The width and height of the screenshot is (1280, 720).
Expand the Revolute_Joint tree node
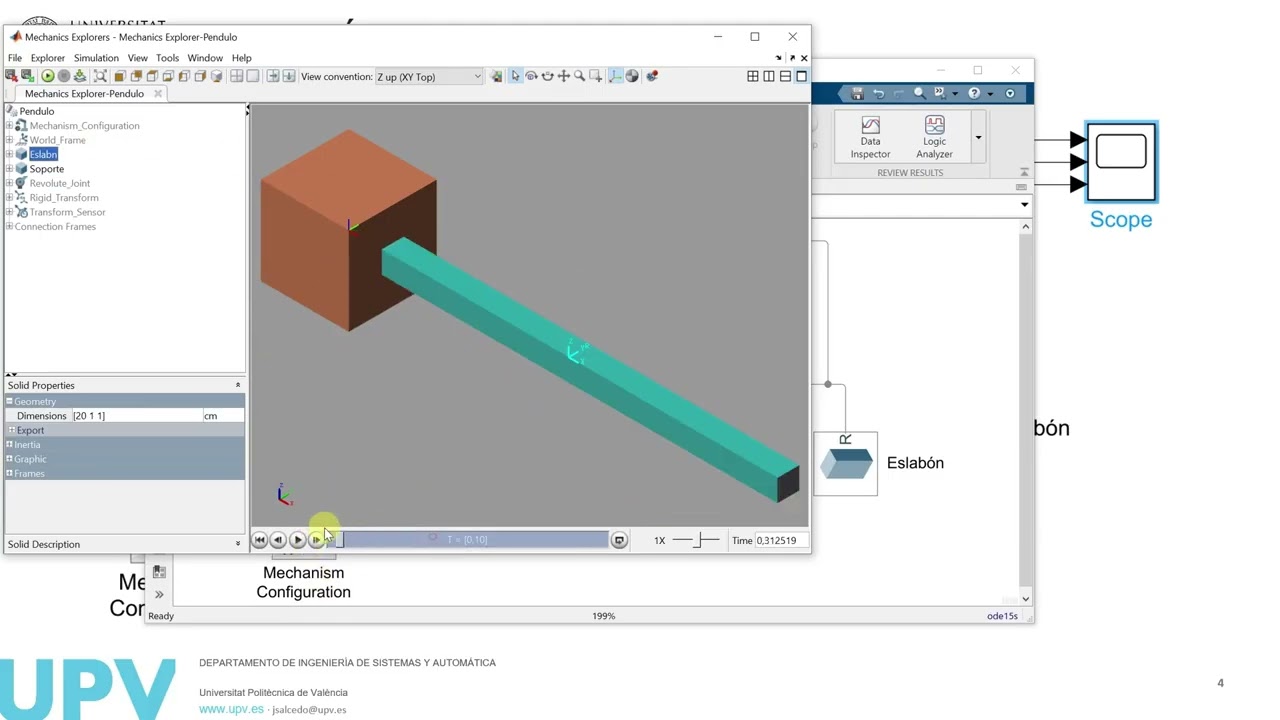[10, 183]
